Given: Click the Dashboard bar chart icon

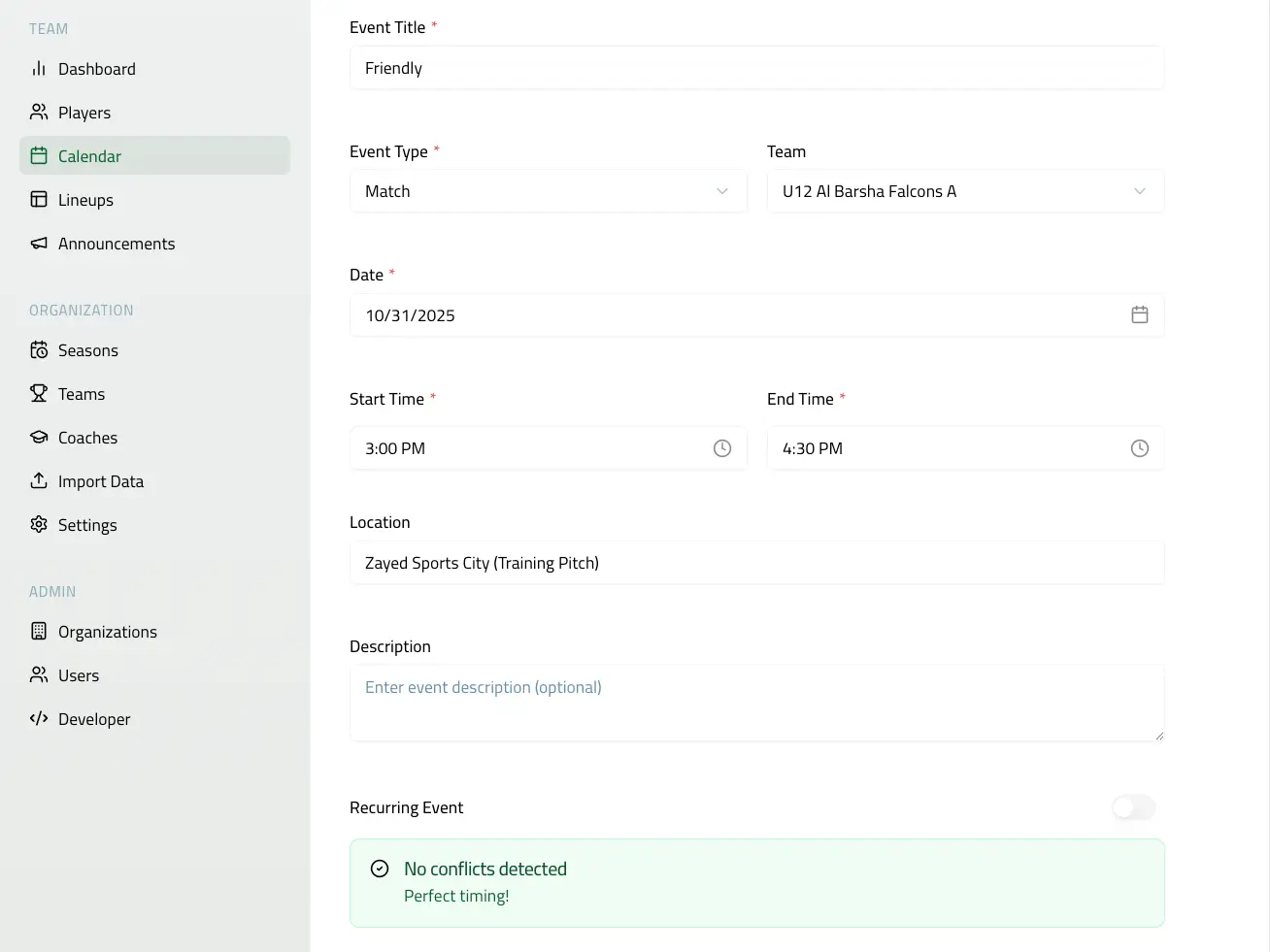Looking at the screenshot, I should [39, 69].
